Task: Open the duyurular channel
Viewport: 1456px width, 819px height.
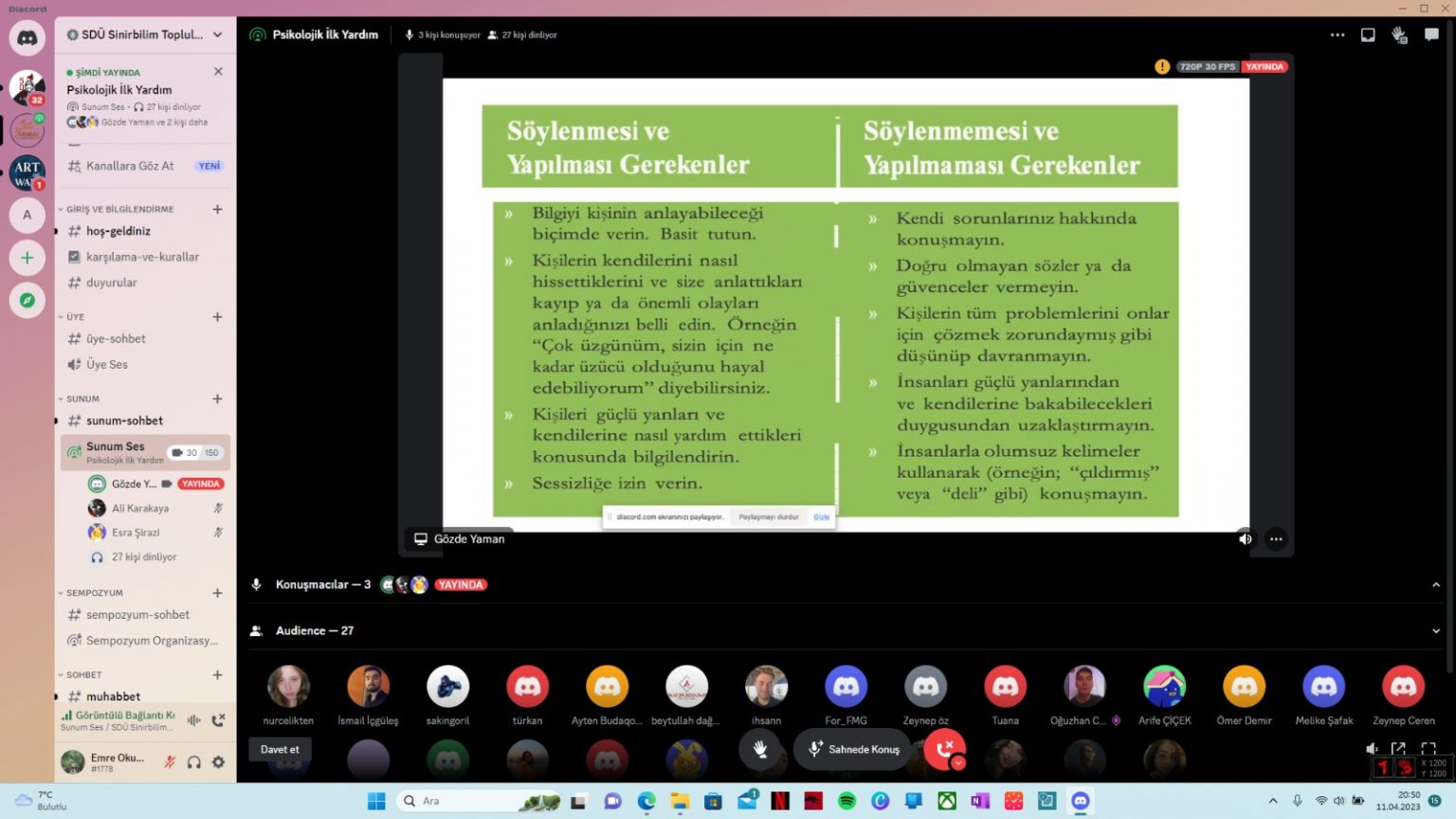Action: tap(112, 282)
